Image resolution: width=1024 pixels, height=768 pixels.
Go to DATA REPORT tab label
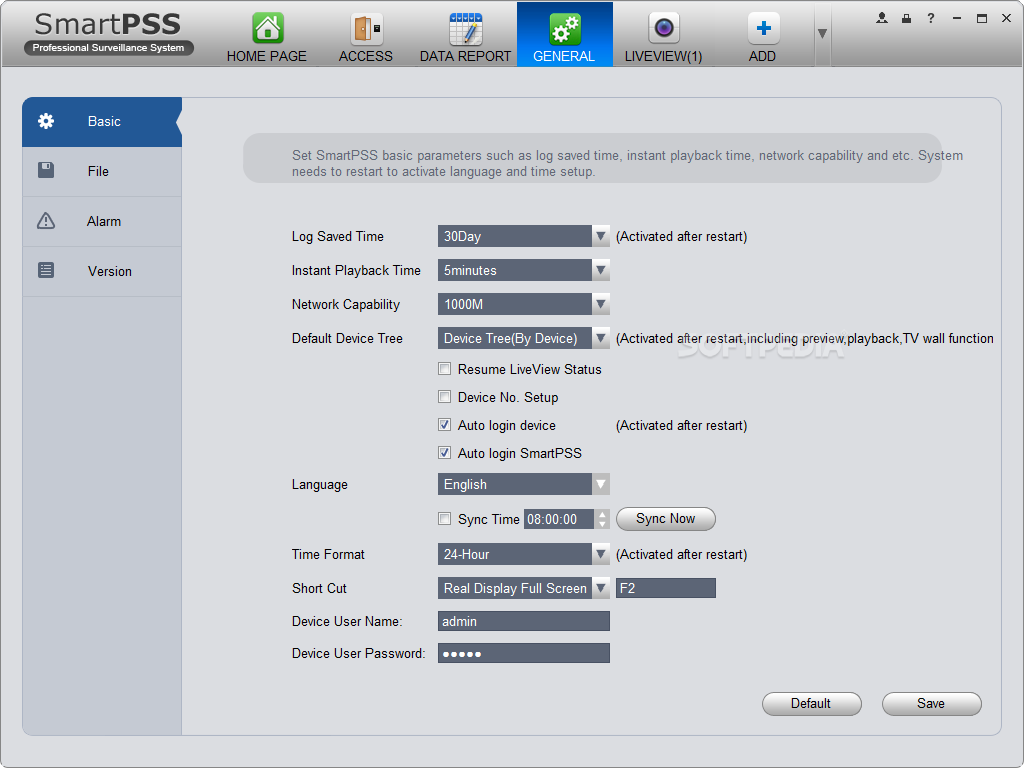pos(465,56)
